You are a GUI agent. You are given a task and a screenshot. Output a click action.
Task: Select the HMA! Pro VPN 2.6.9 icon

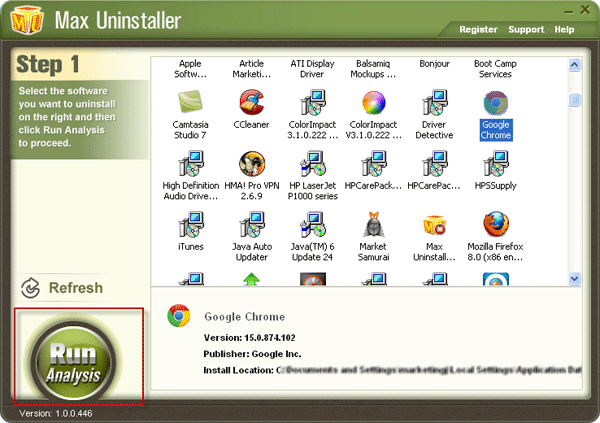pos(252,163)
